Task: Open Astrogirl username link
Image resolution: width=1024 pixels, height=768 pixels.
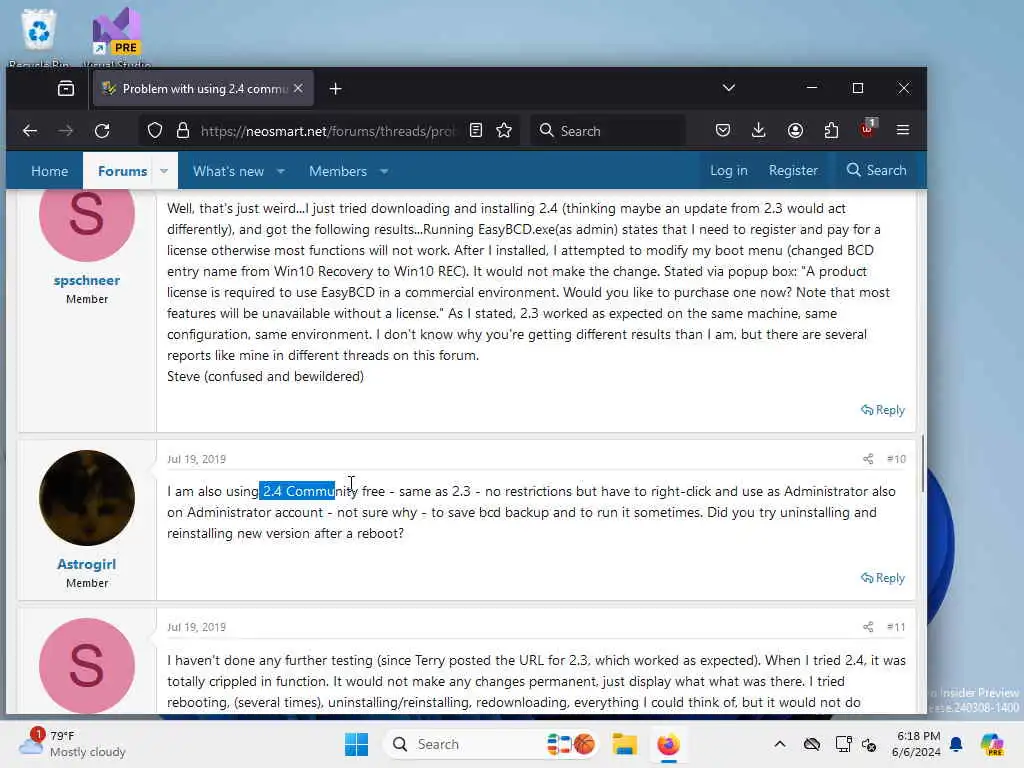Action: pos(87,564)
